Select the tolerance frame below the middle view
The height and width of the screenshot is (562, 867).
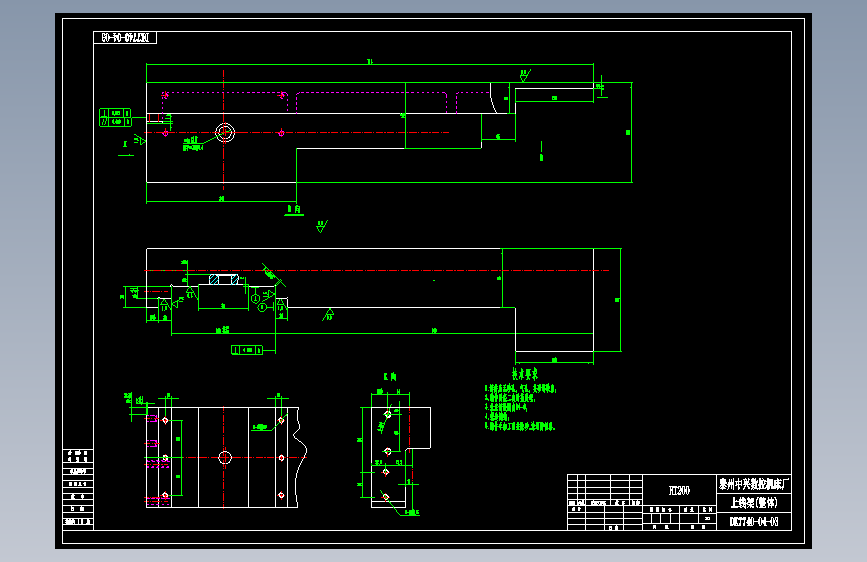coord(247,350)
